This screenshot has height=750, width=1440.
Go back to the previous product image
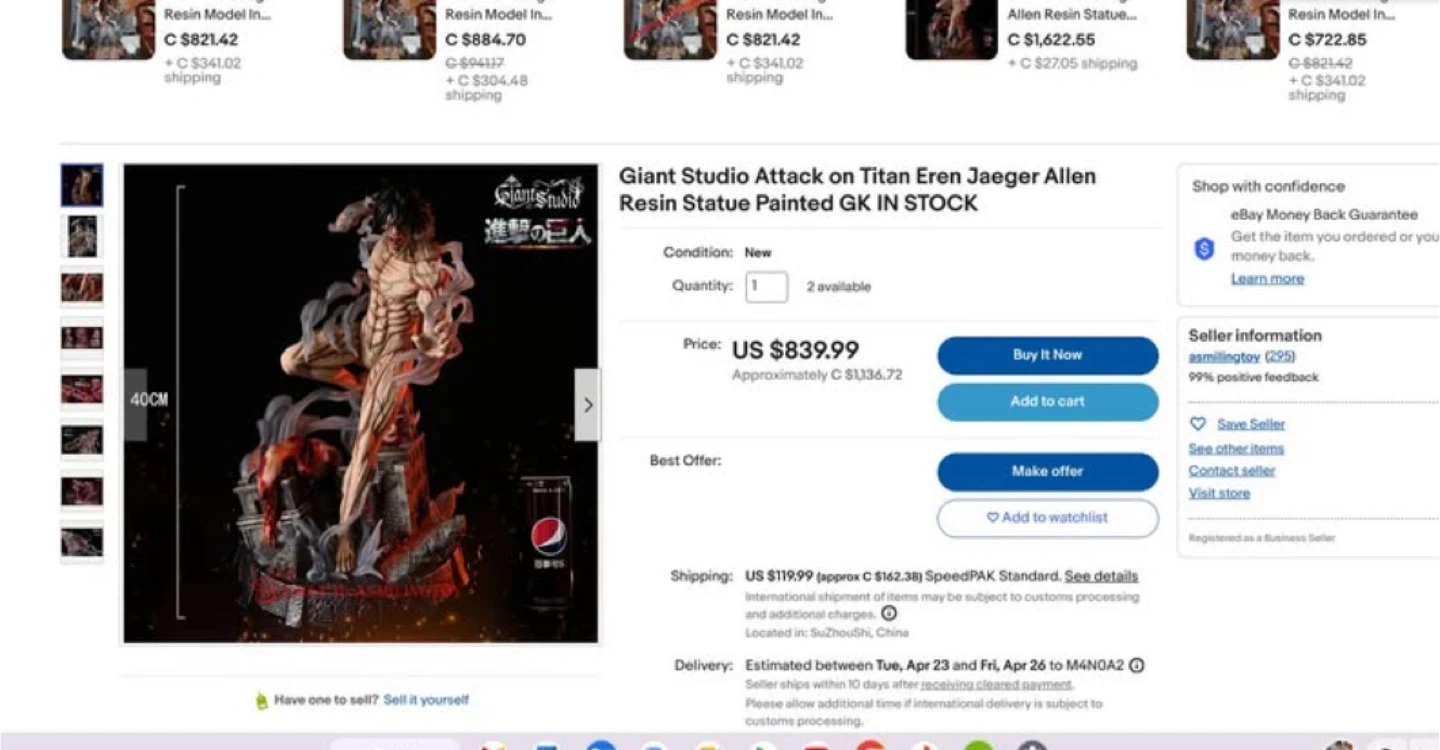135,405
